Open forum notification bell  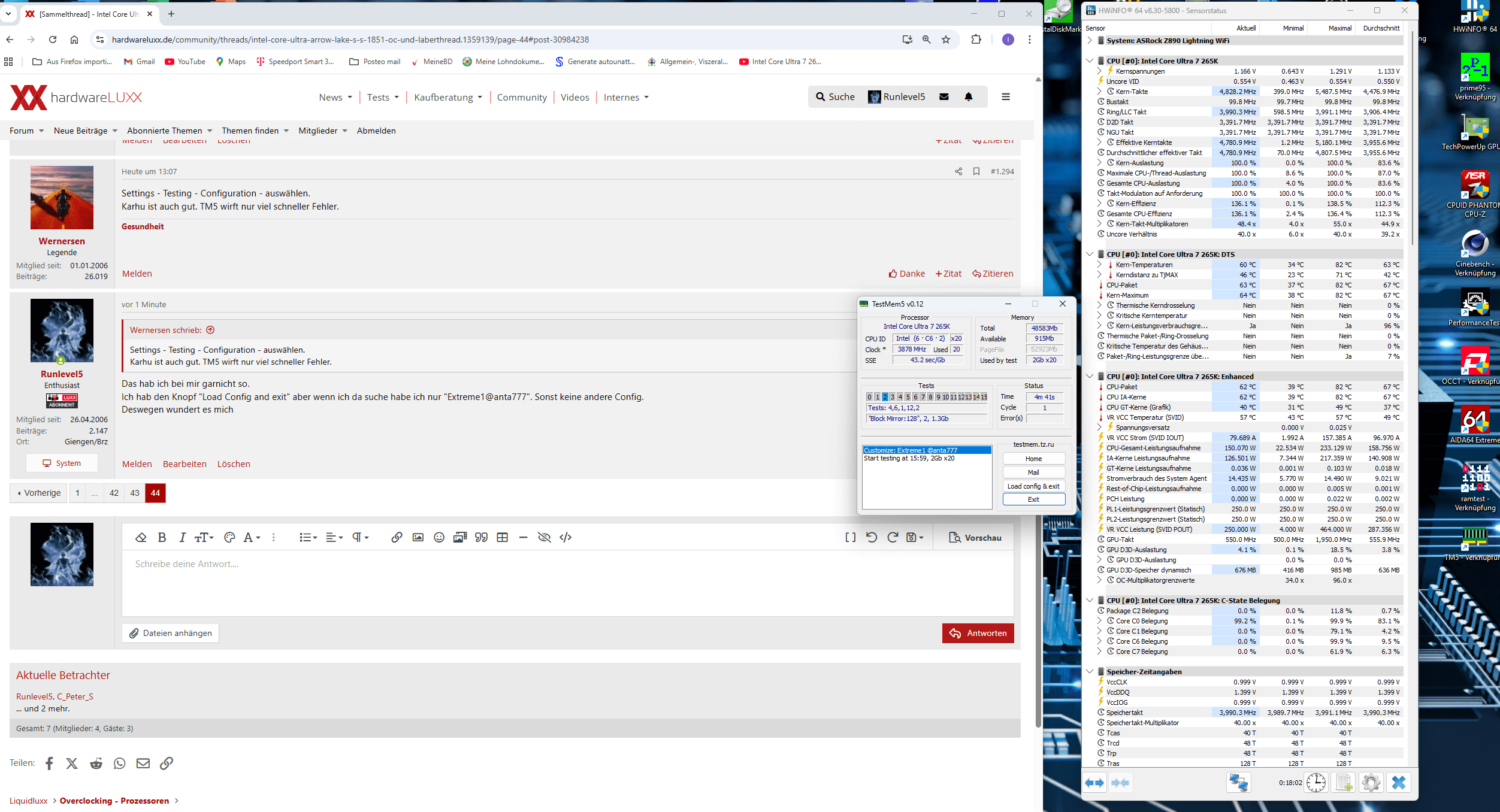(969, 97)
